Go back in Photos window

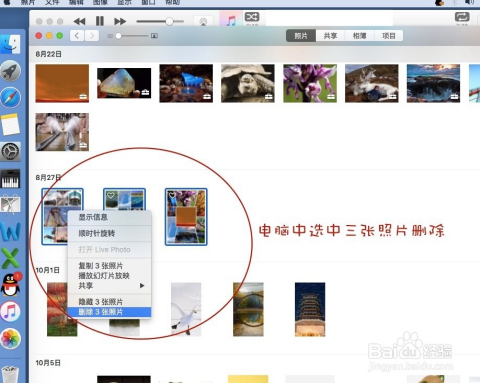(77, 36)
